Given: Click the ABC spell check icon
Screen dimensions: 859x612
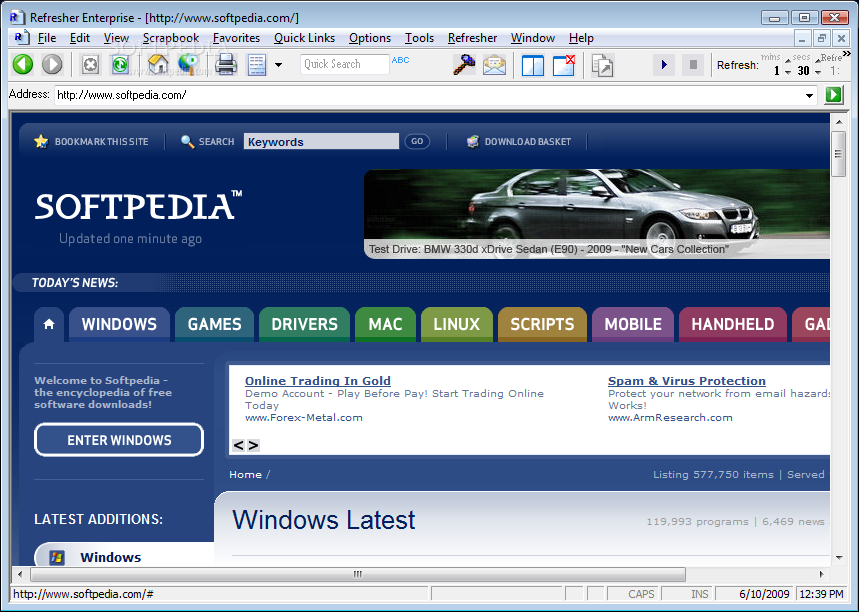Looking at the screenshot, I should click(x=400, y=60).
